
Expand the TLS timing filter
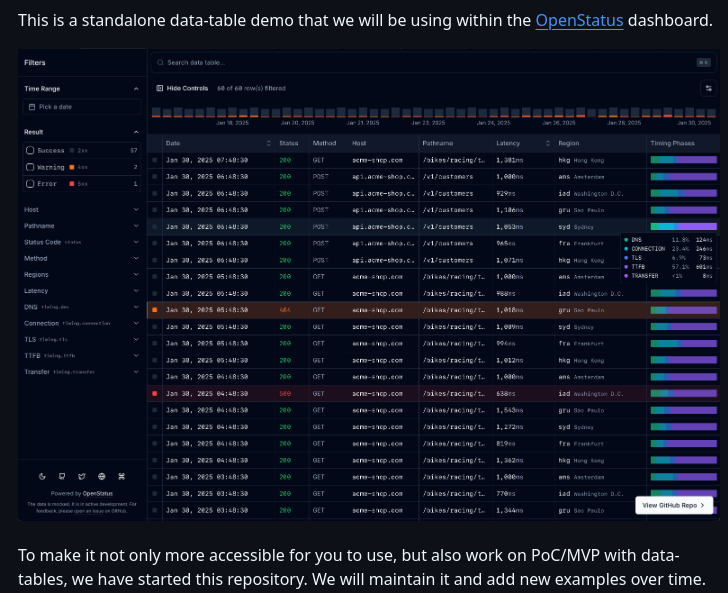coord(81,339)
